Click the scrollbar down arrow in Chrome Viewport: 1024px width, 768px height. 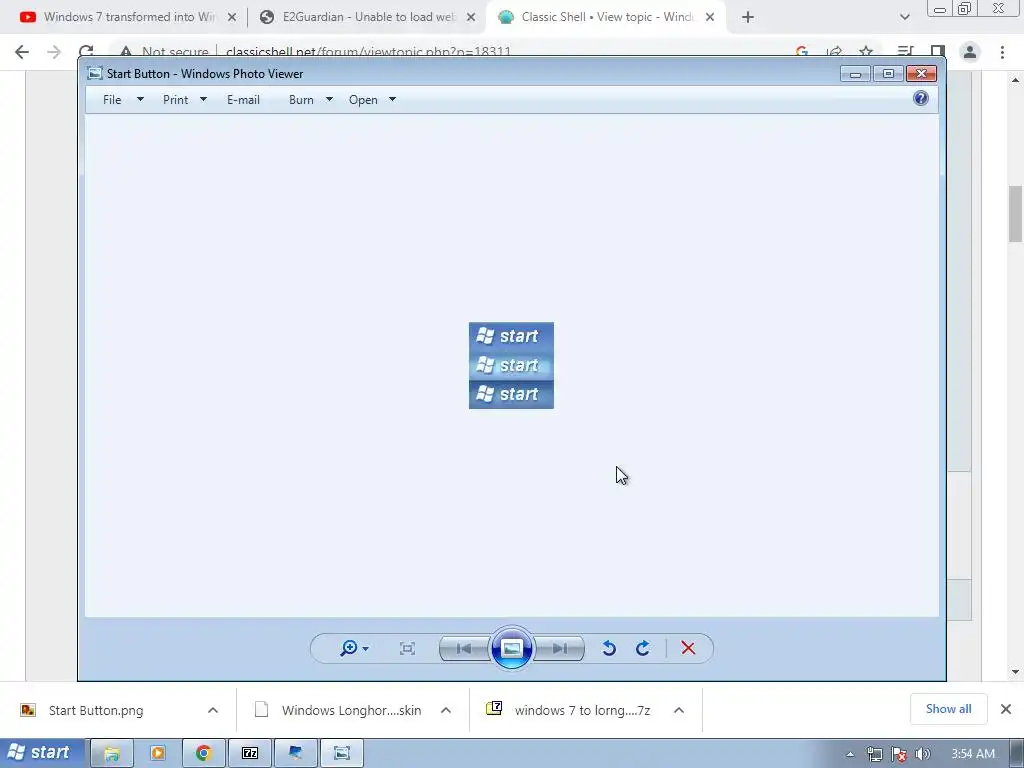tap(1015, 671)
